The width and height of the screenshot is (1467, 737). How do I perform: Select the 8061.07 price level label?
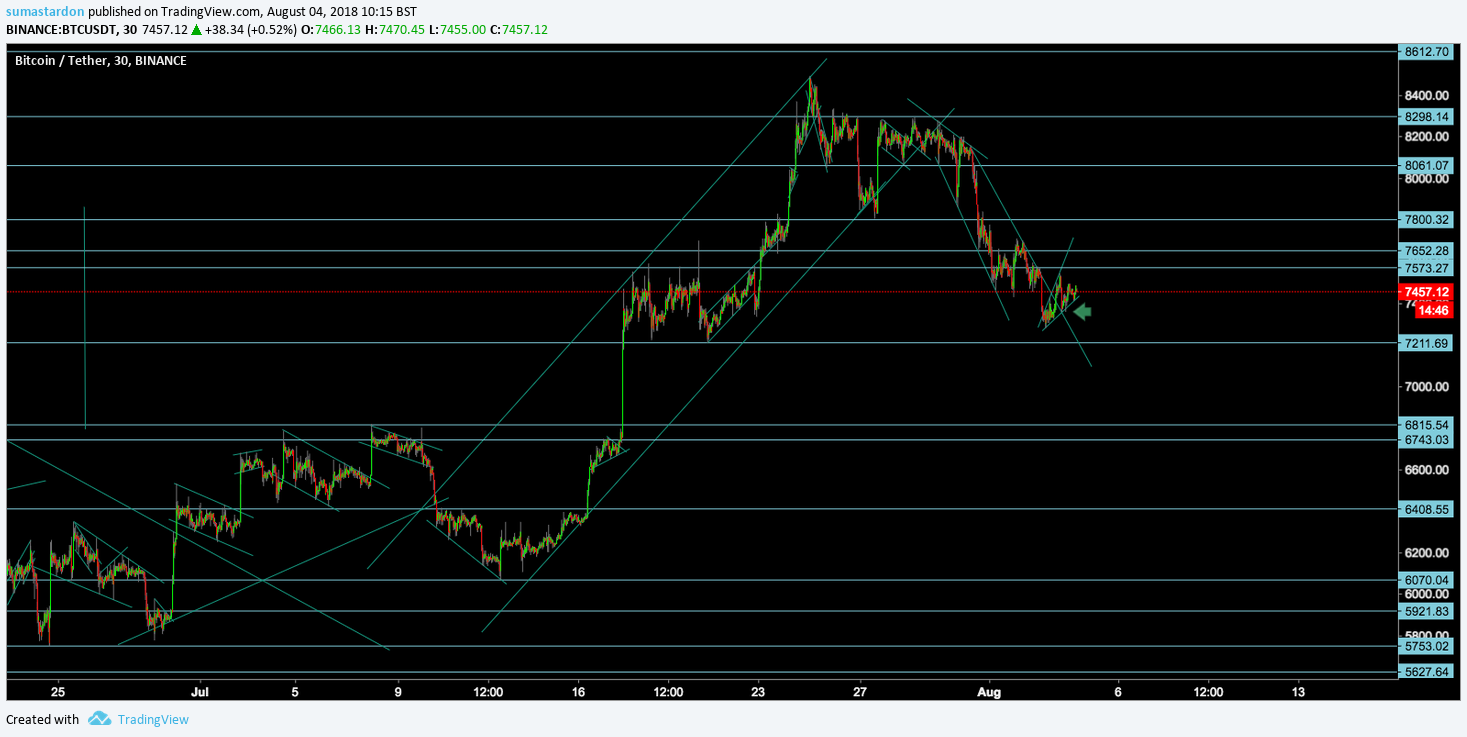click(1425, 166)
